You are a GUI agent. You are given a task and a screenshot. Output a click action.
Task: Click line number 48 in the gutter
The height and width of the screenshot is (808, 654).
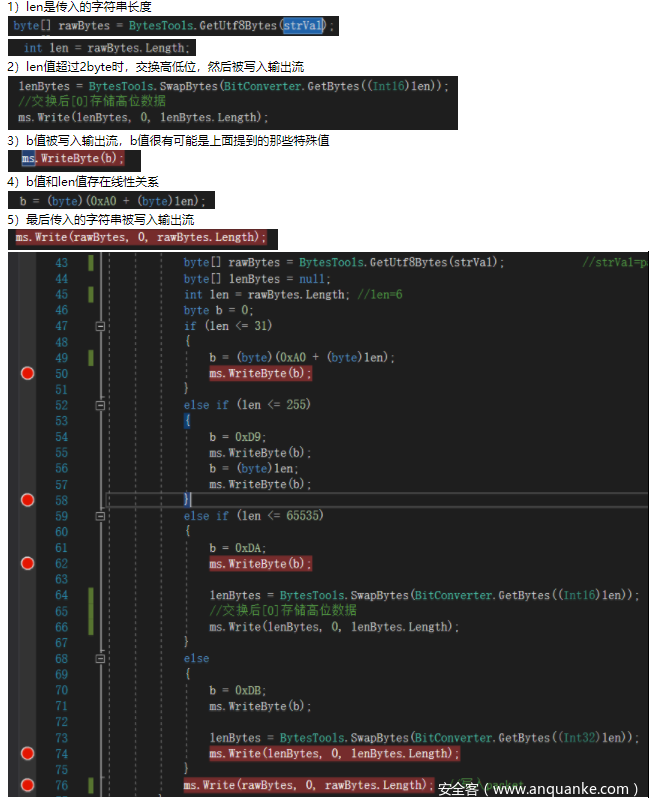tap(61, 342)
